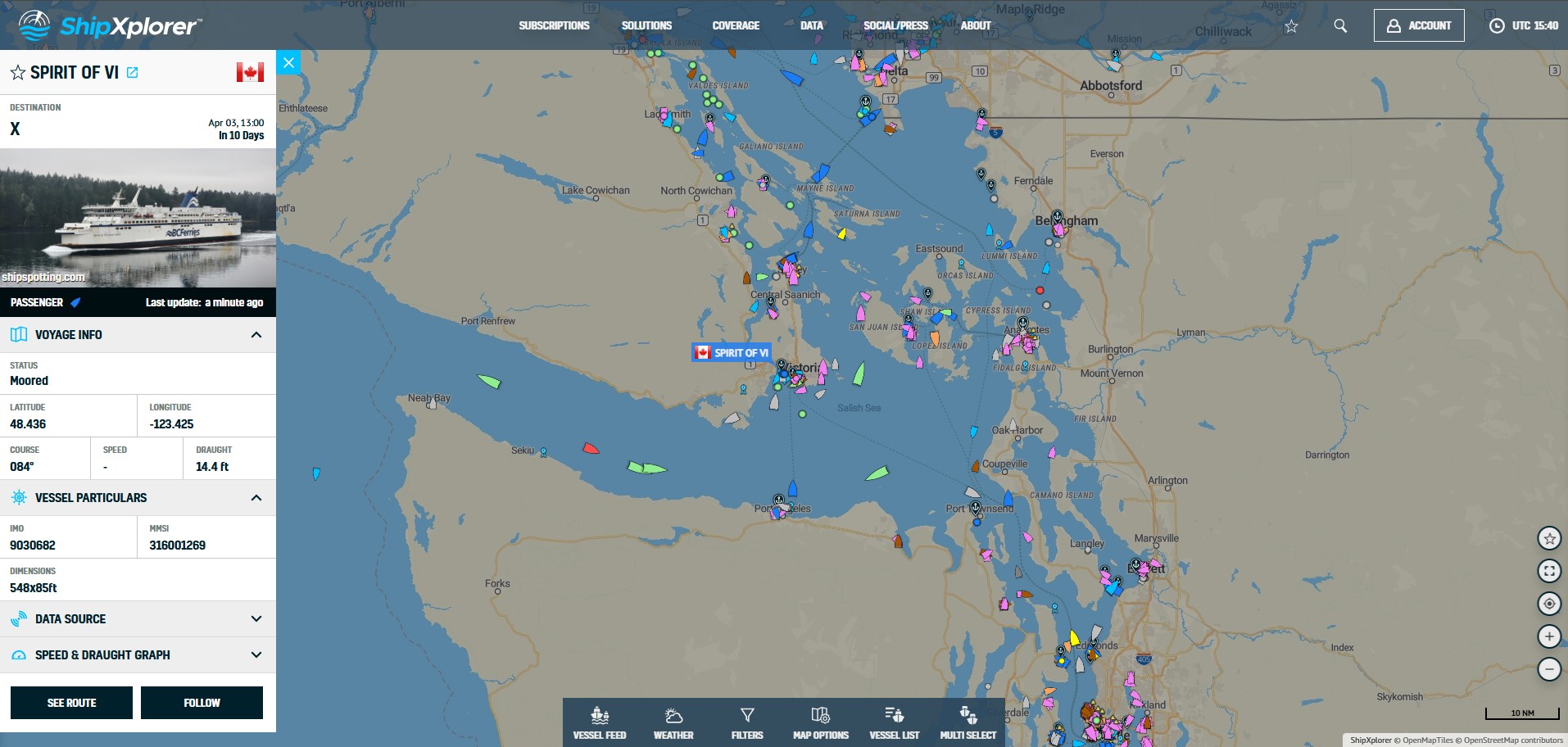Open the Social/Press menu
Screen dimensions: 1568x747
pos(895,25)
